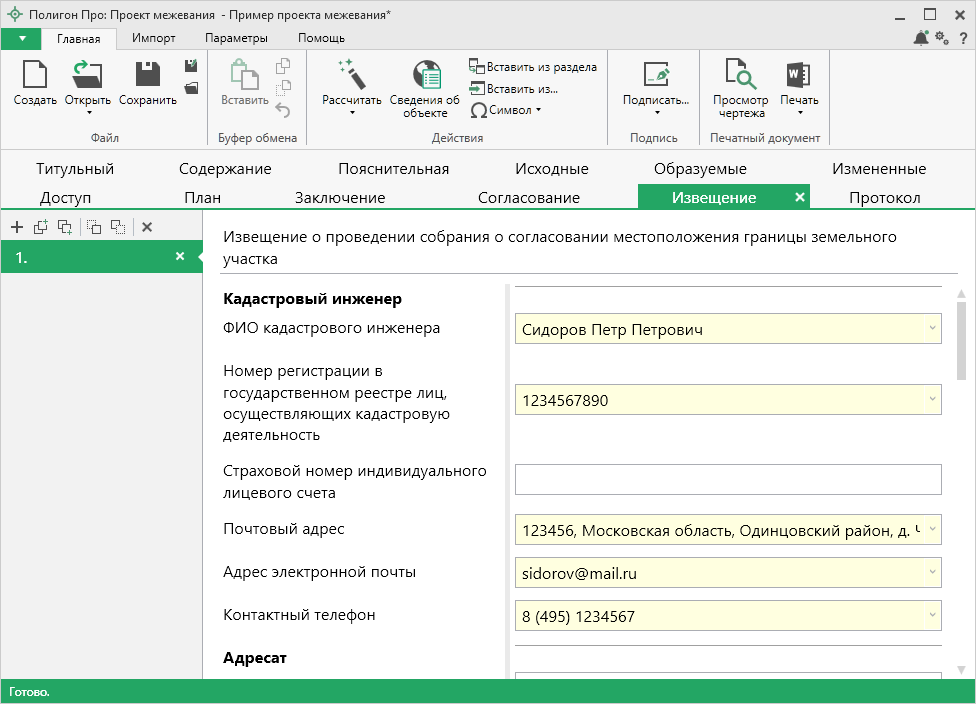976x704 pixels.
Task: Expand the ФИО кадастрового инженера dropdown
Action: pyautogui.click(x=931, y=328)
